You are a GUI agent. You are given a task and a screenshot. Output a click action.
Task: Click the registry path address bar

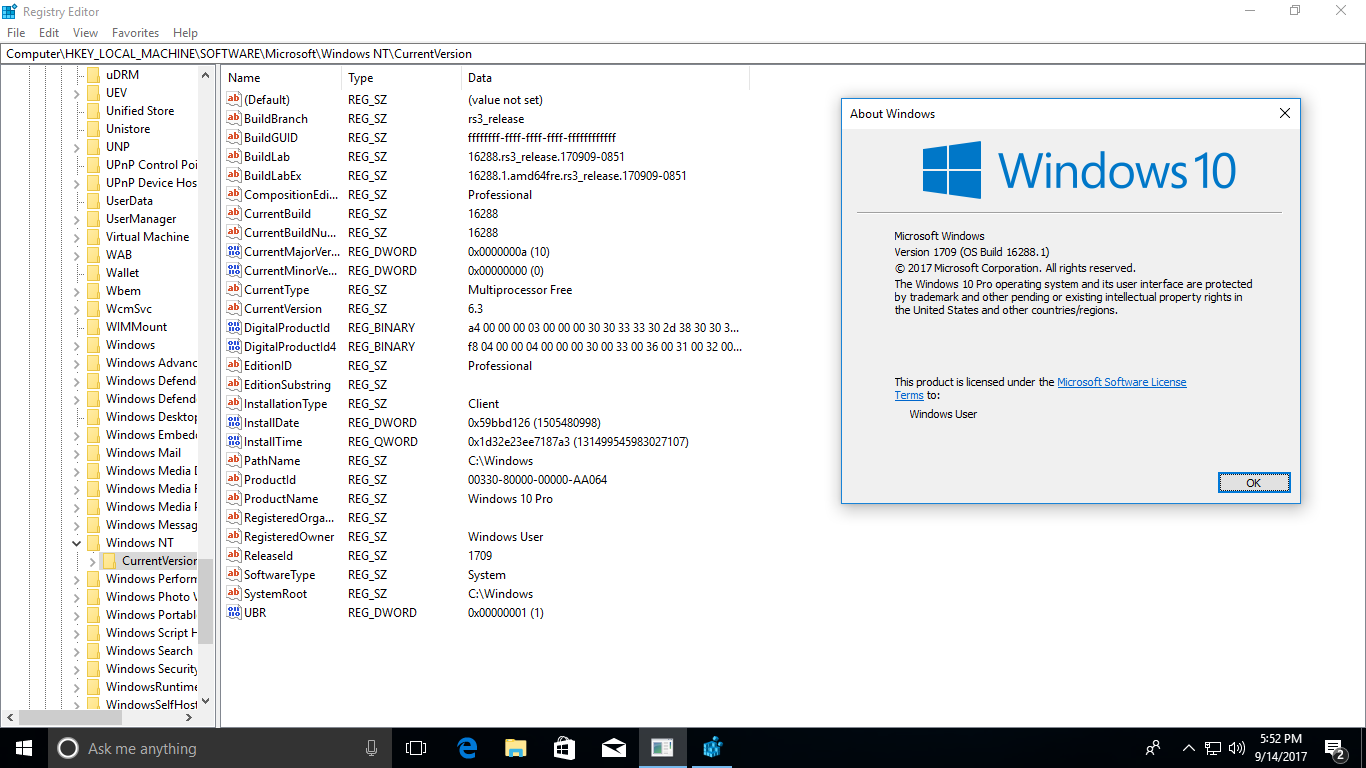pyautogui.click(x=683, y=54)
